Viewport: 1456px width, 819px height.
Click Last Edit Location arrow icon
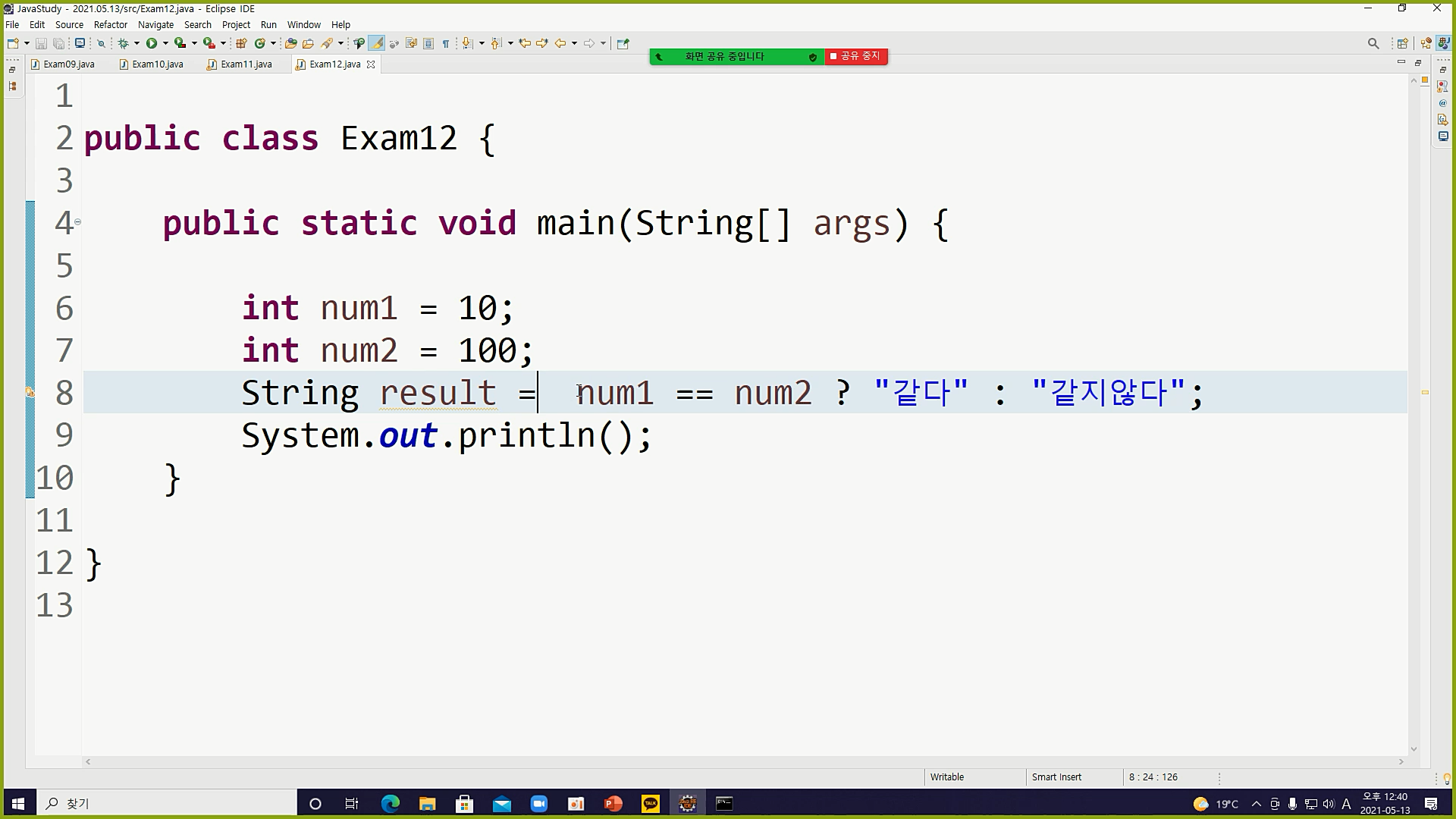pos(525,43)
